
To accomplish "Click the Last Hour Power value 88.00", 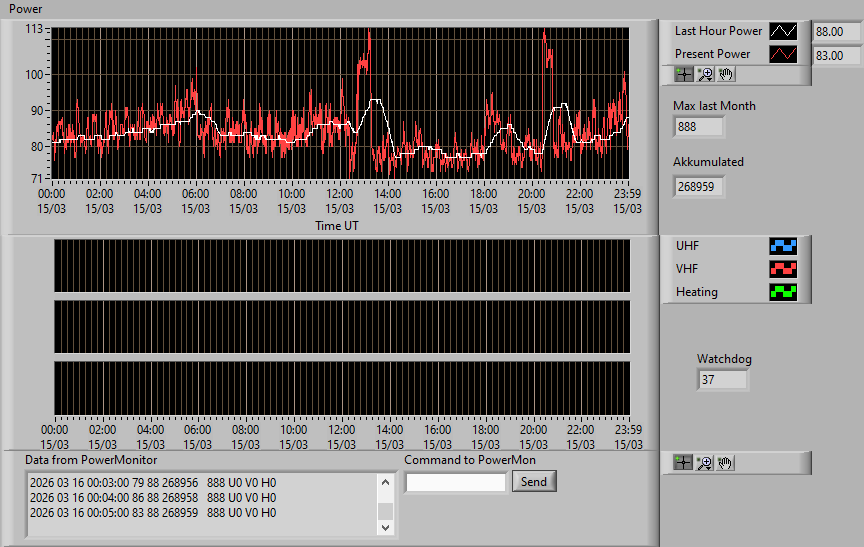I will 838,32.
